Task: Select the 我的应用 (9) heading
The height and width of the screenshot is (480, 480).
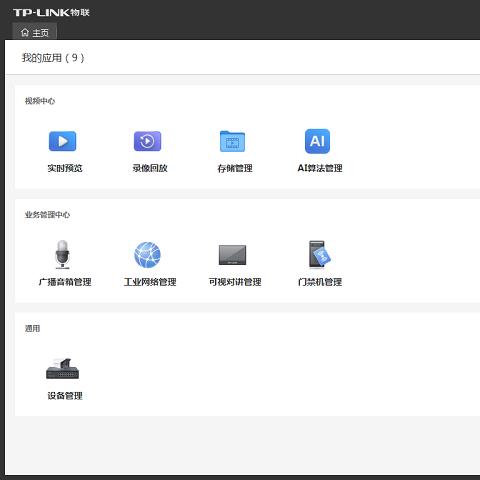Action: click(53, 58)
